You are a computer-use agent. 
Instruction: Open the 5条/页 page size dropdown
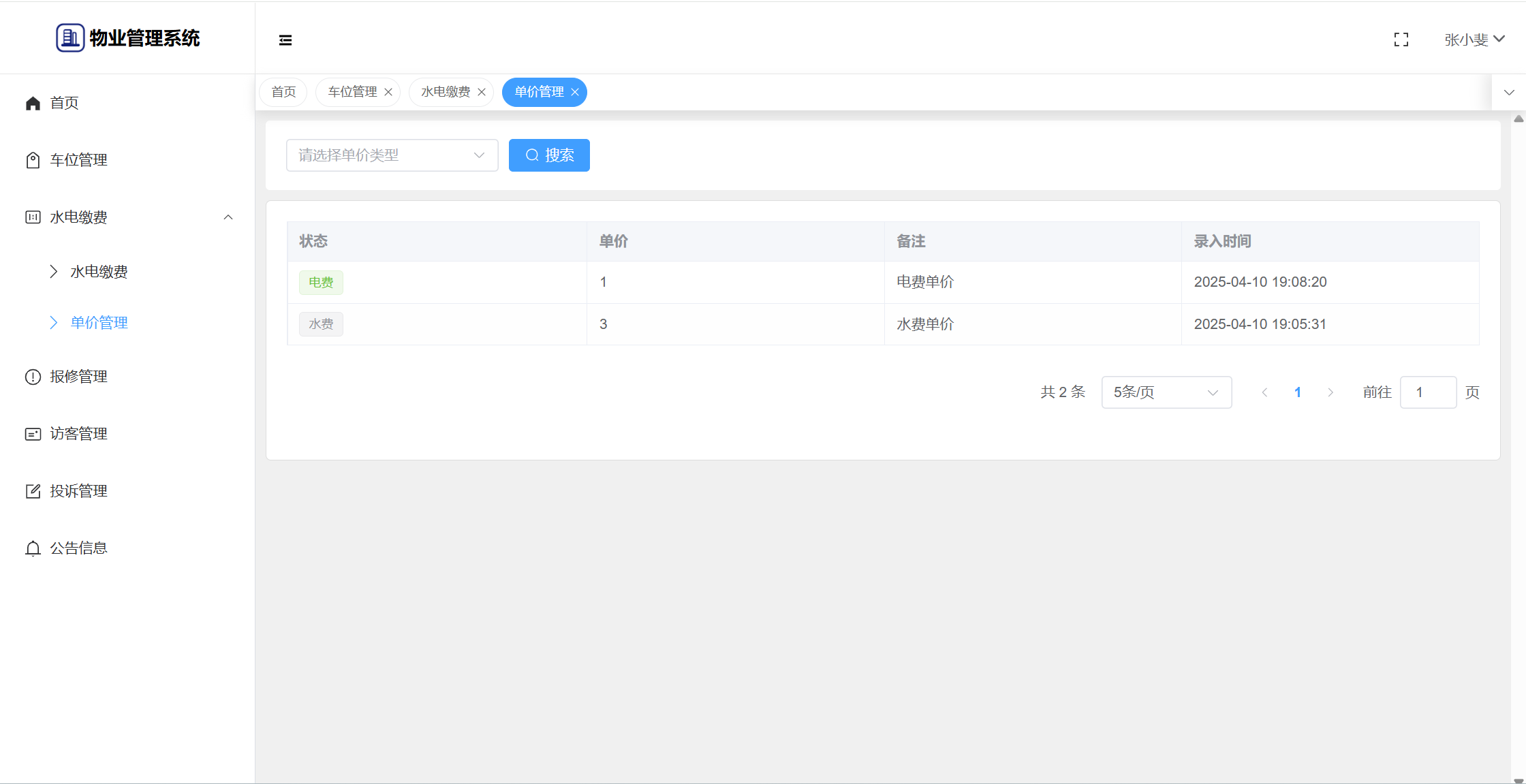[x=1166, y=392]
